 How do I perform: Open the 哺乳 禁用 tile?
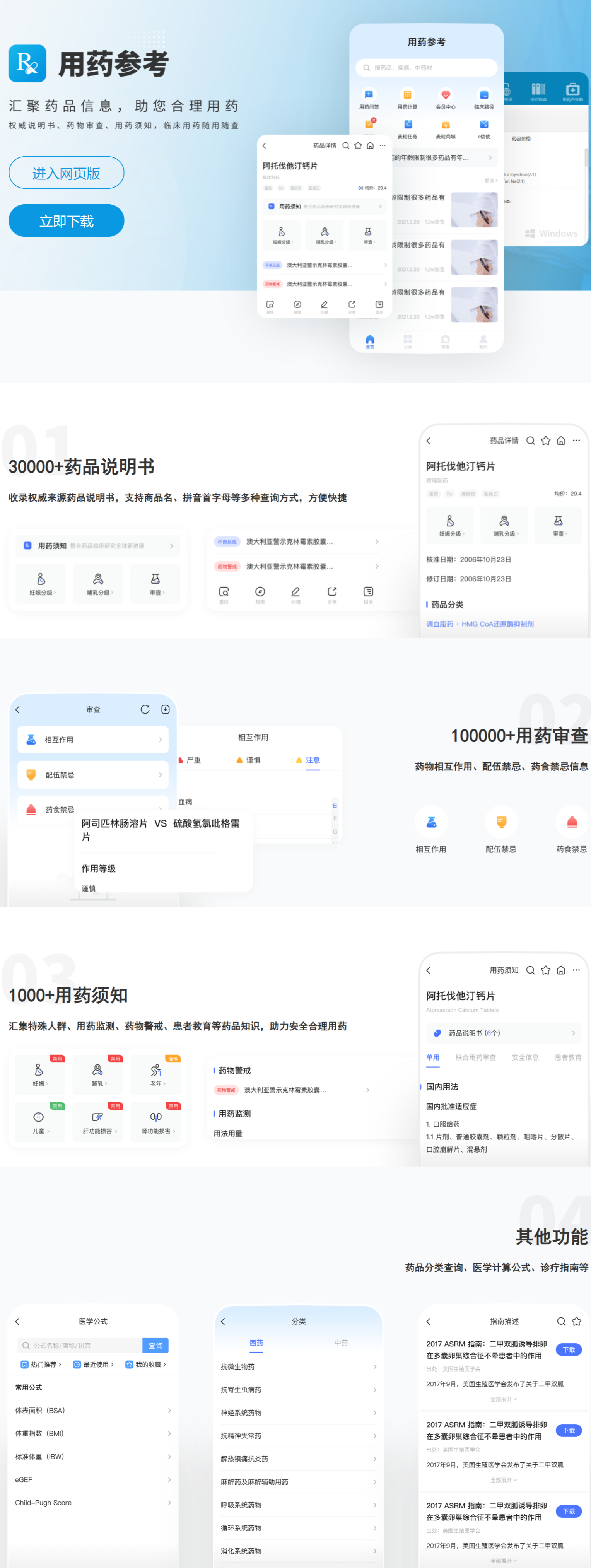coord(97,1075)
